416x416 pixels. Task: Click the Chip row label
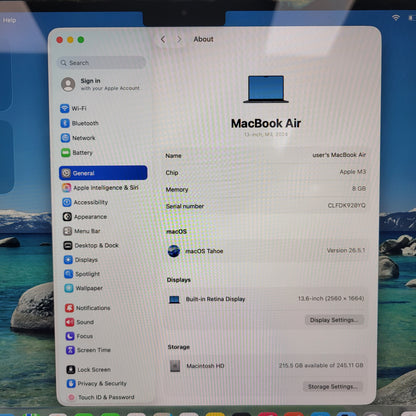pyautogui.click(x=172, y=173)
